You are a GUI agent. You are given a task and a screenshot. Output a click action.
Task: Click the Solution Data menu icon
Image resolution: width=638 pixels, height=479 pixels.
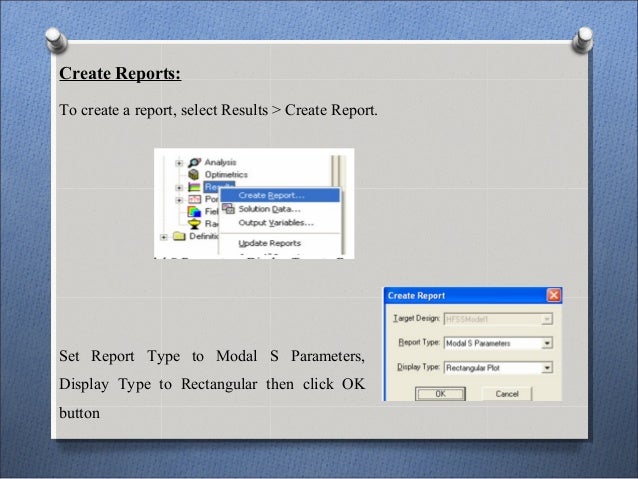click(x=229, y=209)
